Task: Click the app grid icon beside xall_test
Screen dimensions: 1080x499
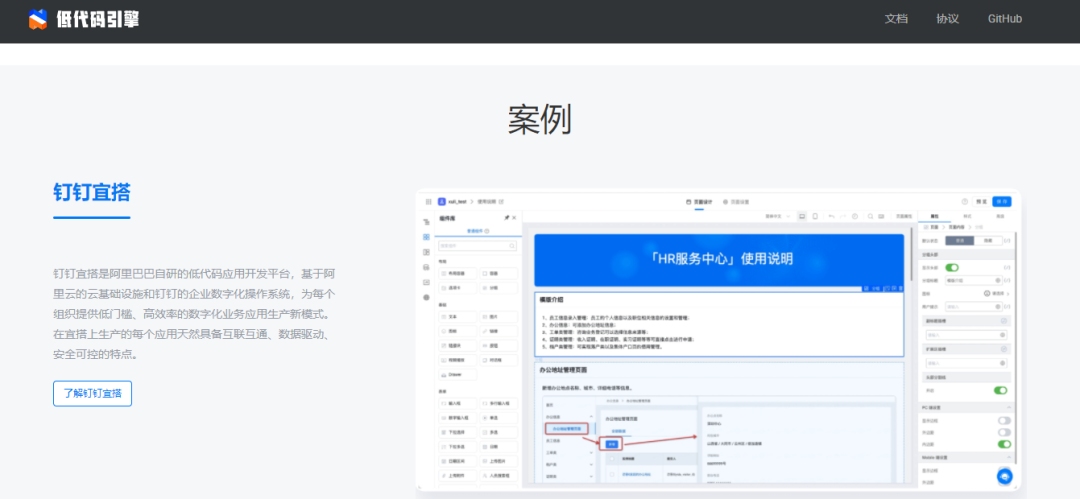Action: pyautogui.click(x=428, y=202)
